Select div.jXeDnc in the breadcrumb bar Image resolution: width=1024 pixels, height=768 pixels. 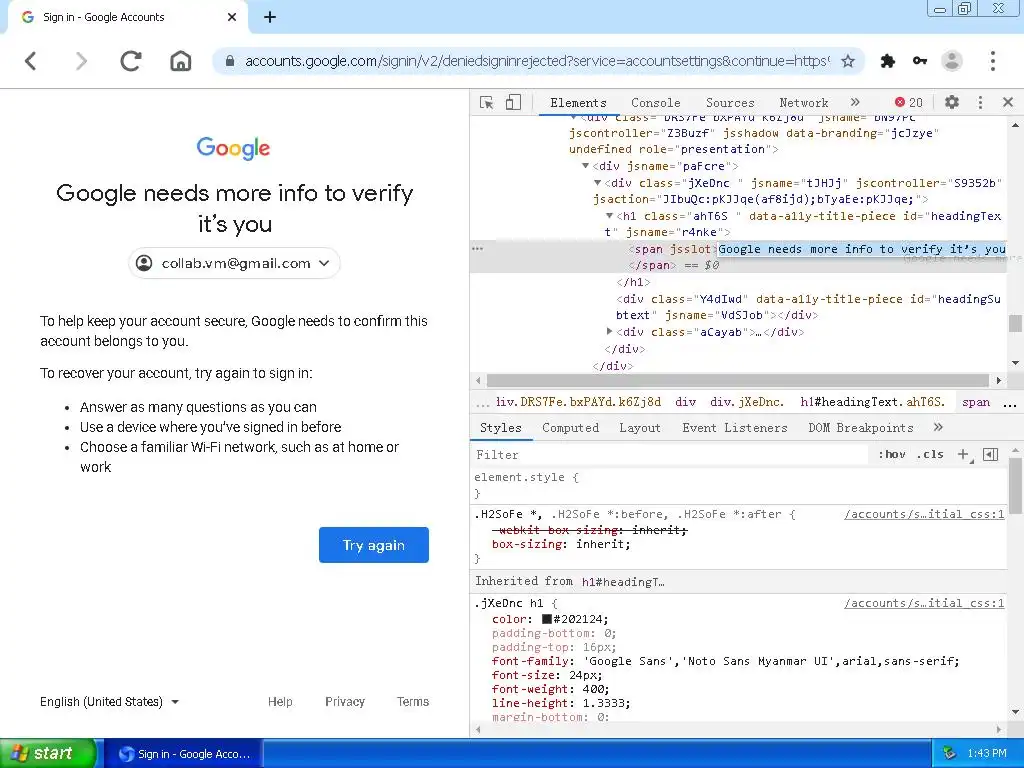tap(746, 402)
